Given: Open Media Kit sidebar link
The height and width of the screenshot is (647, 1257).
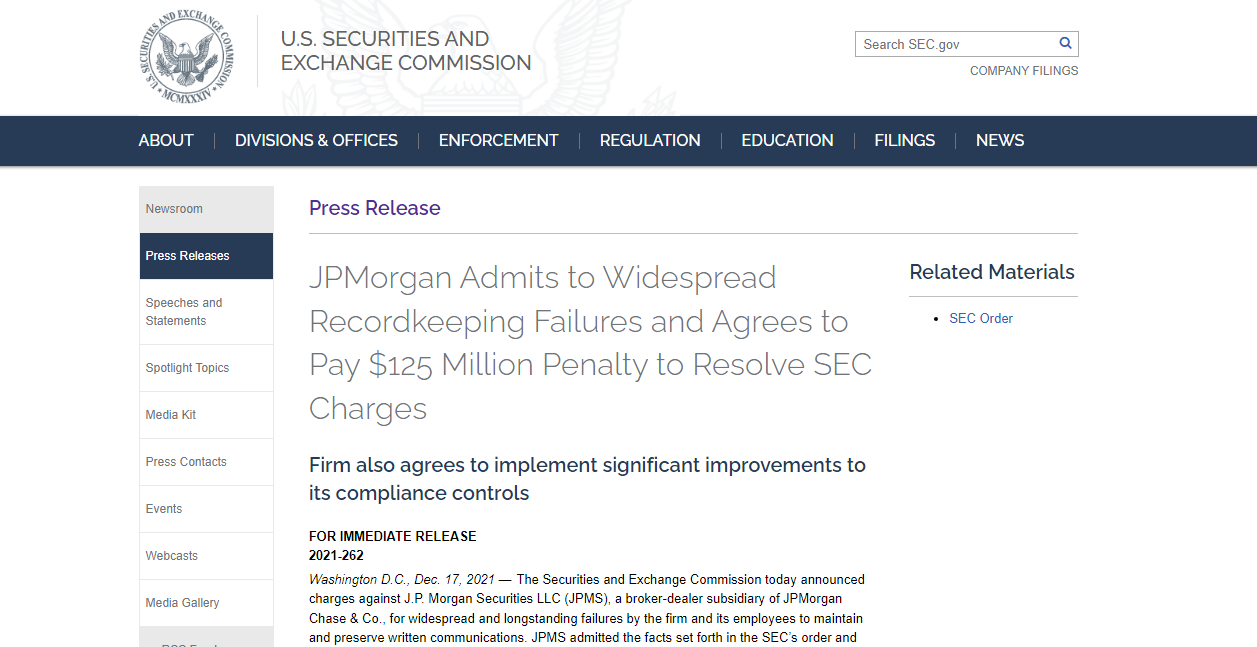Looking at the screenshot, I should tap(206, 415).
